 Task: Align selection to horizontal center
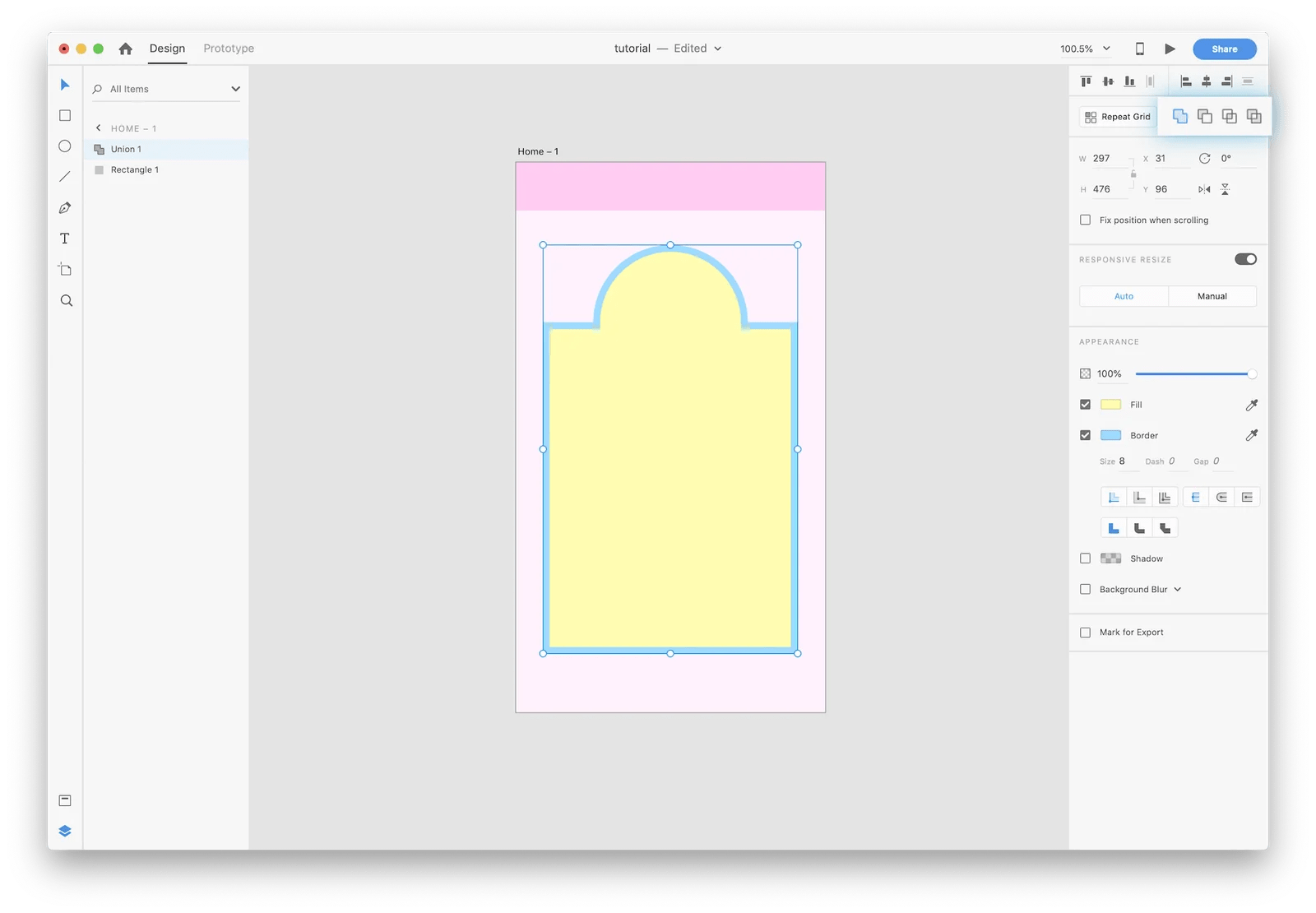click(1207, 81)
